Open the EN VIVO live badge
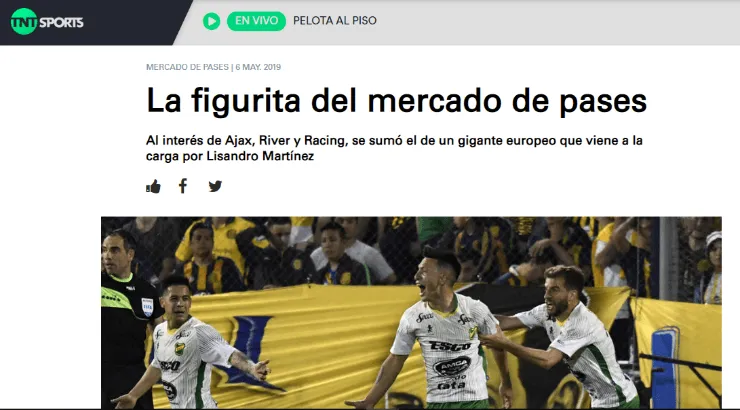This screenshot has width=740, height=410. [x=256, y=21]
